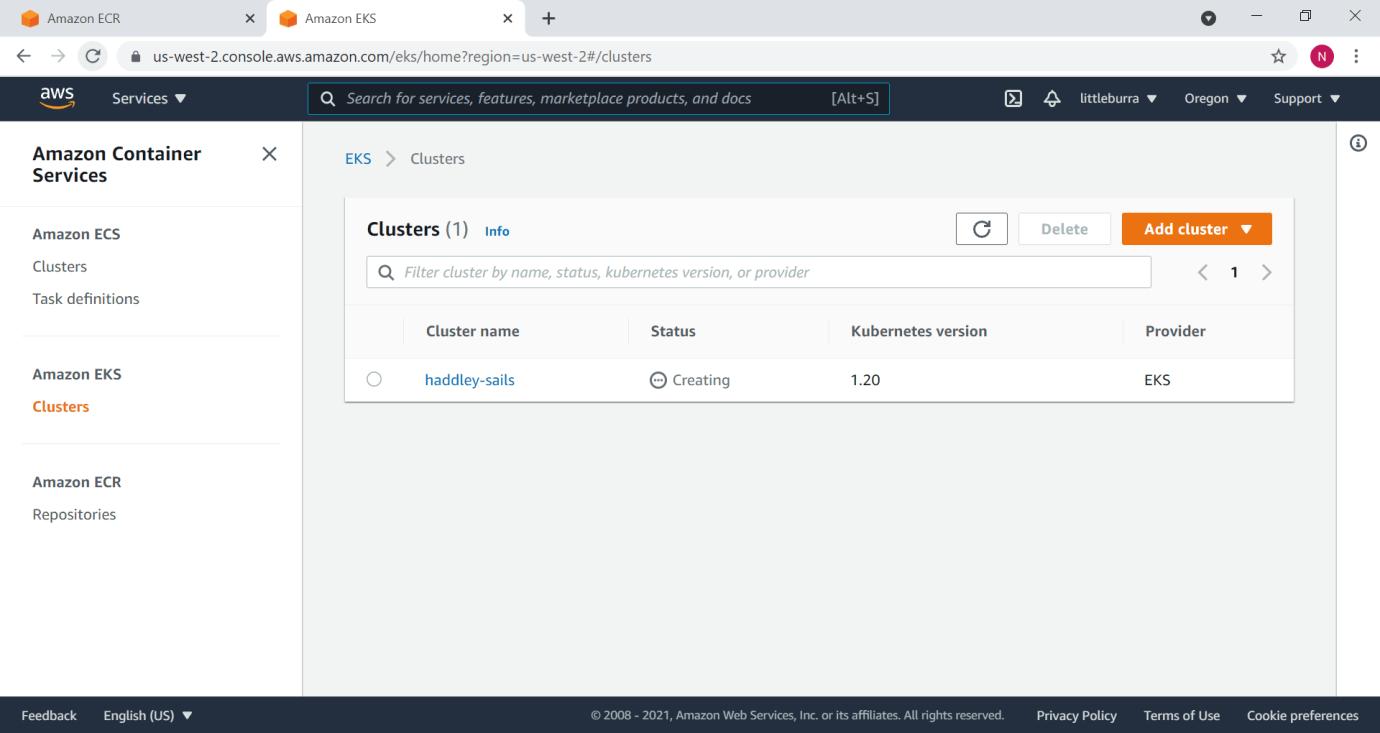
Task: Expand the Services menu
Action: (x=149, y=98)
